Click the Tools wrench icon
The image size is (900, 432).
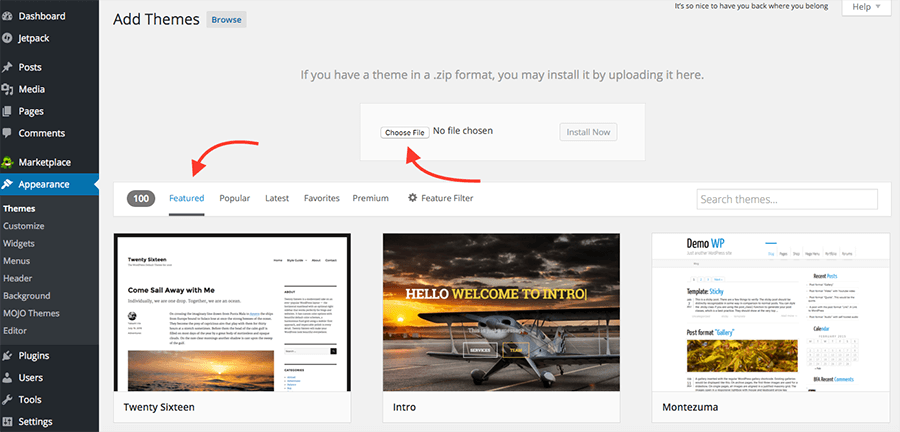7,399
